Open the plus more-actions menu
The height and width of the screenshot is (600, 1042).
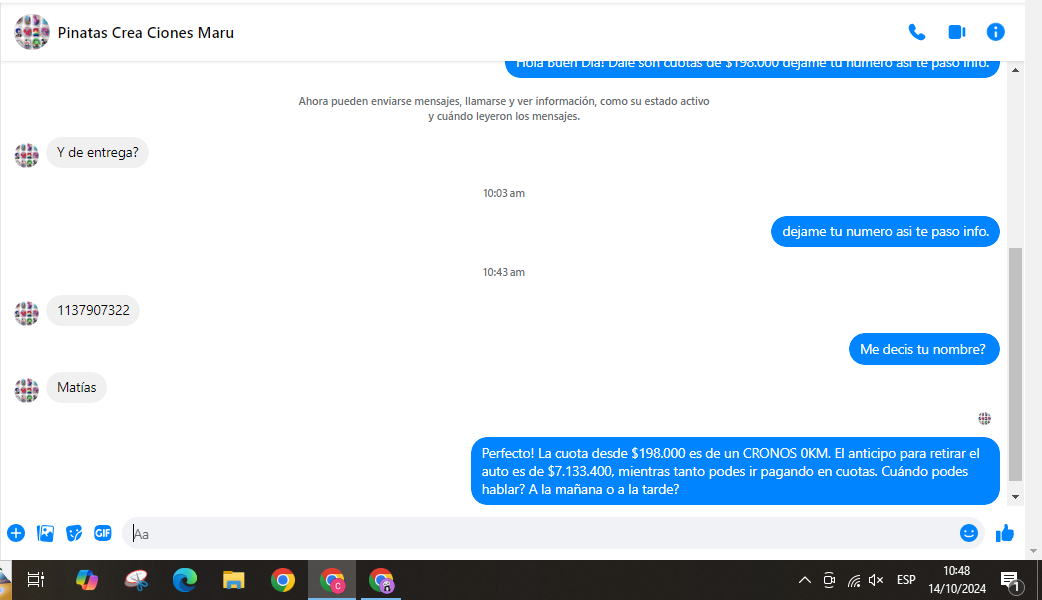point(16,533)
